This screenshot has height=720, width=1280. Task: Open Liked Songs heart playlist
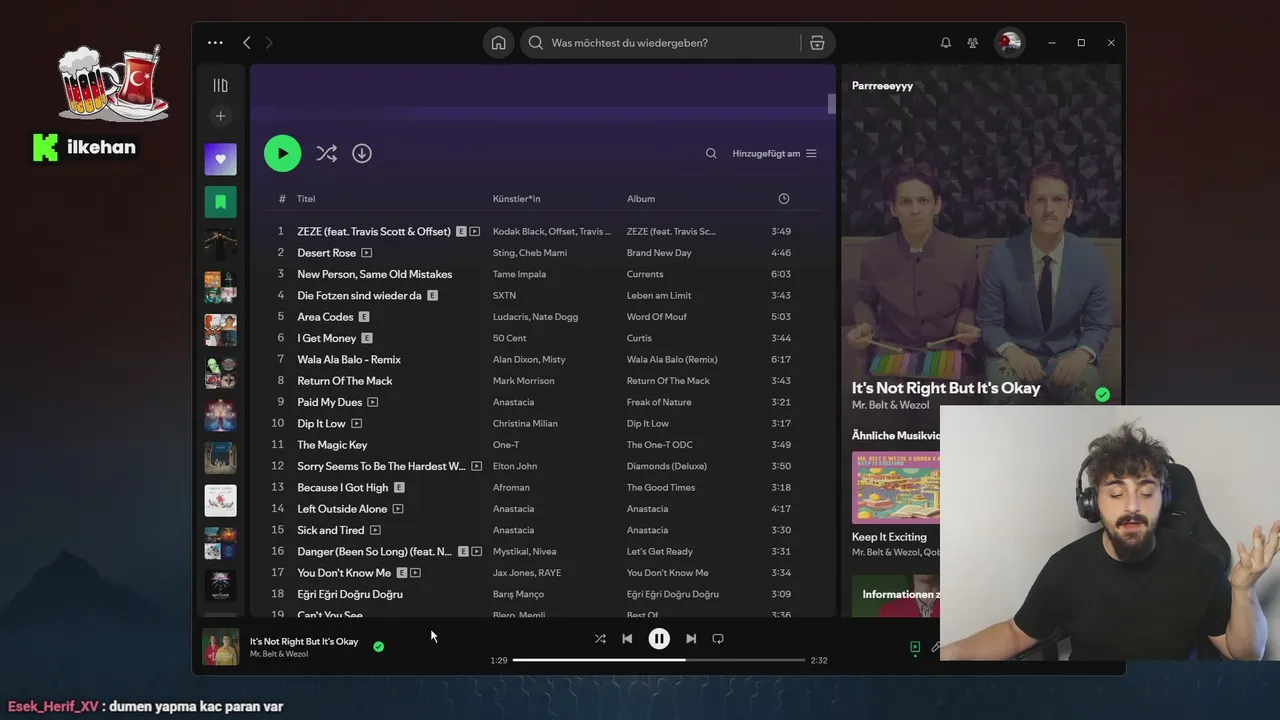pos(221,159)
